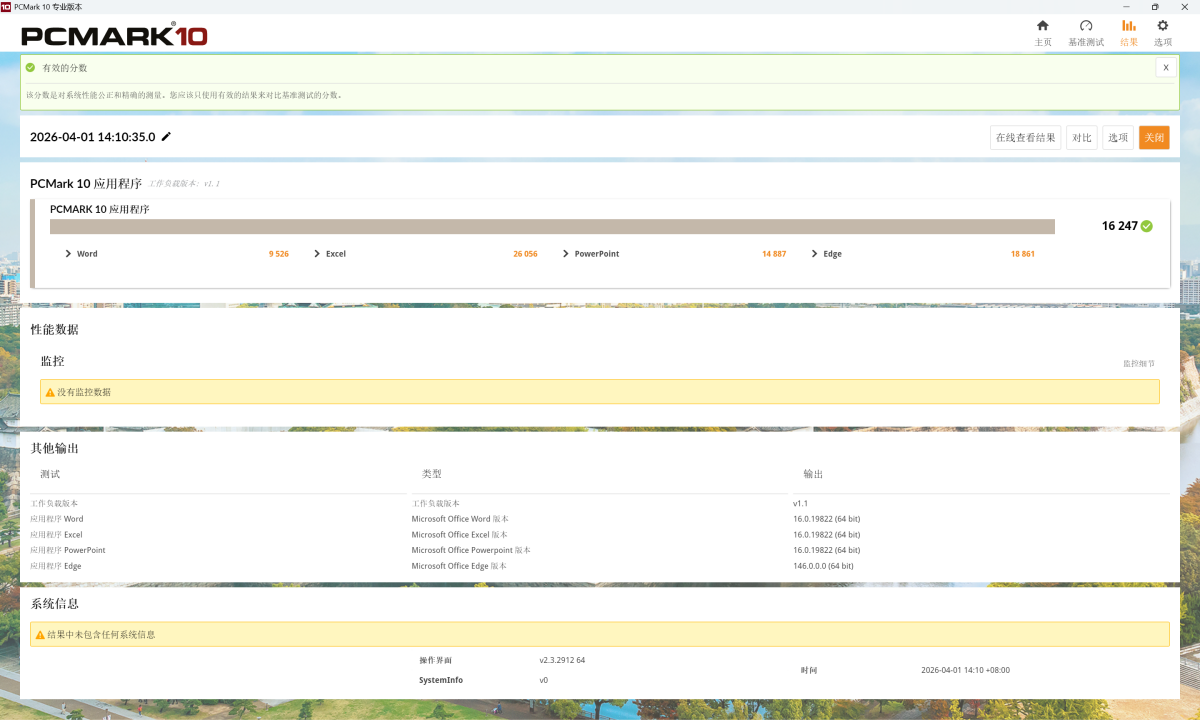Click the pencil edit icon beside result date
The width and height of the screenshot is (1200, 720).
click(x=167, y=137)
